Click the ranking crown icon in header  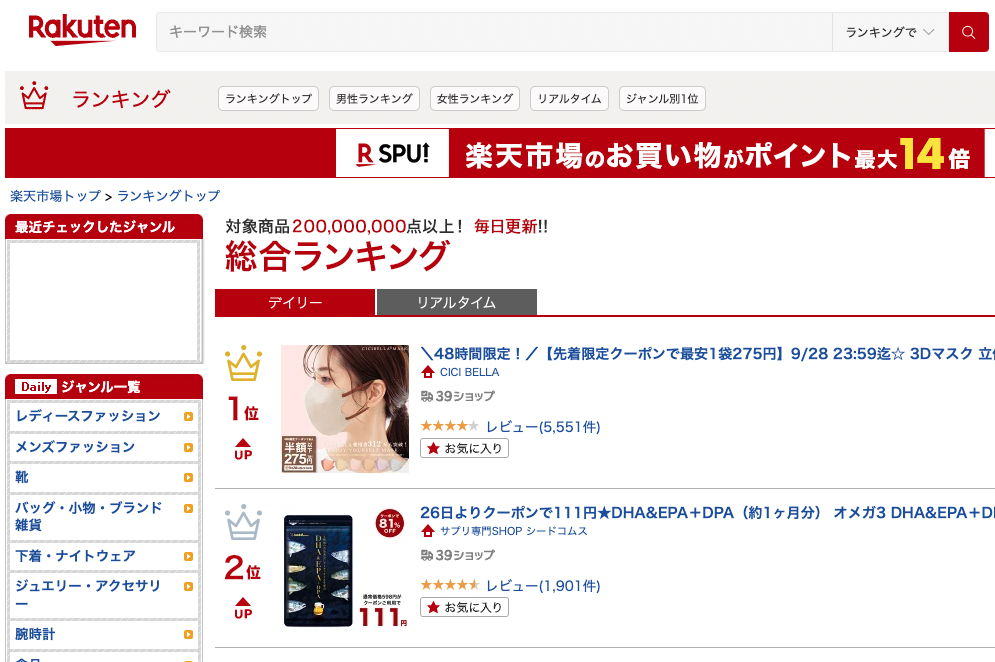click(x=34, y=96)
